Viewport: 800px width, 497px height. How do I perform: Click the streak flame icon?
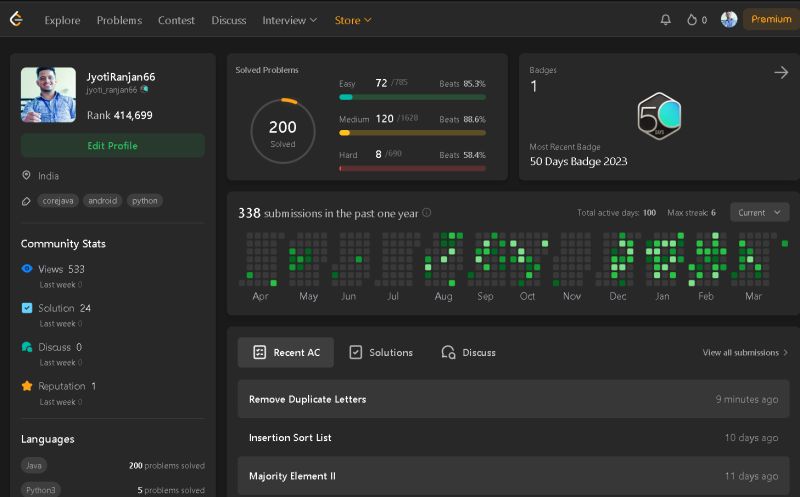(x=692, y=20)
